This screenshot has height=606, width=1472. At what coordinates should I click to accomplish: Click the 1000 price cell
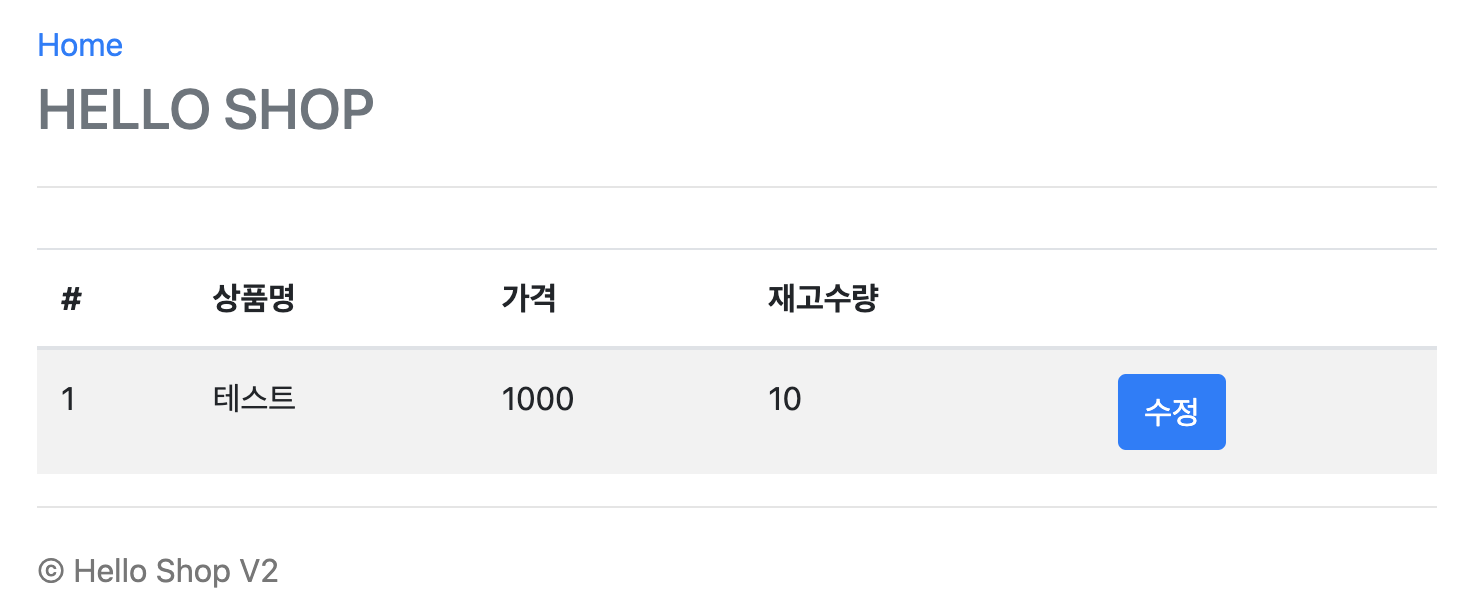tap(538, 399)
